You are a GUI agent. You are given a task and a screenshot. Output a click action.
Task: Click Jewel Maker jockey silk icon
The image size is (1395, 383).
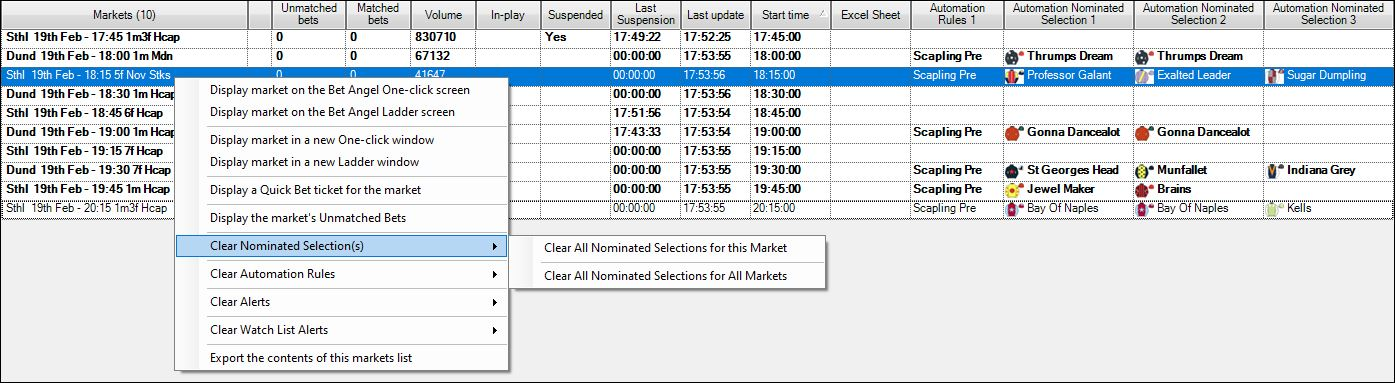[x=1014, y=189]
